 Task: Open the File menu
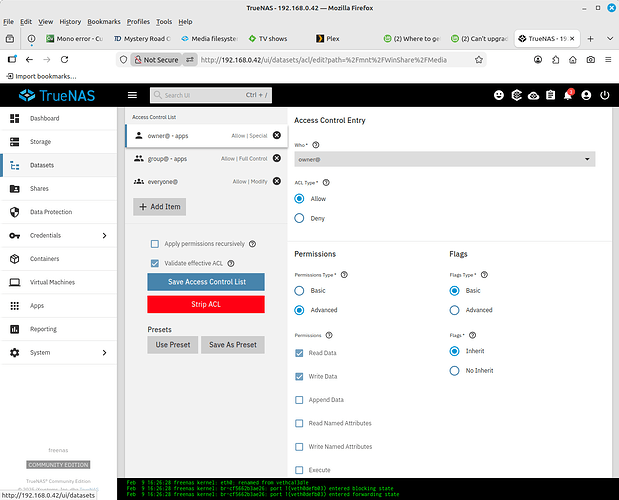tap(8, 22)
